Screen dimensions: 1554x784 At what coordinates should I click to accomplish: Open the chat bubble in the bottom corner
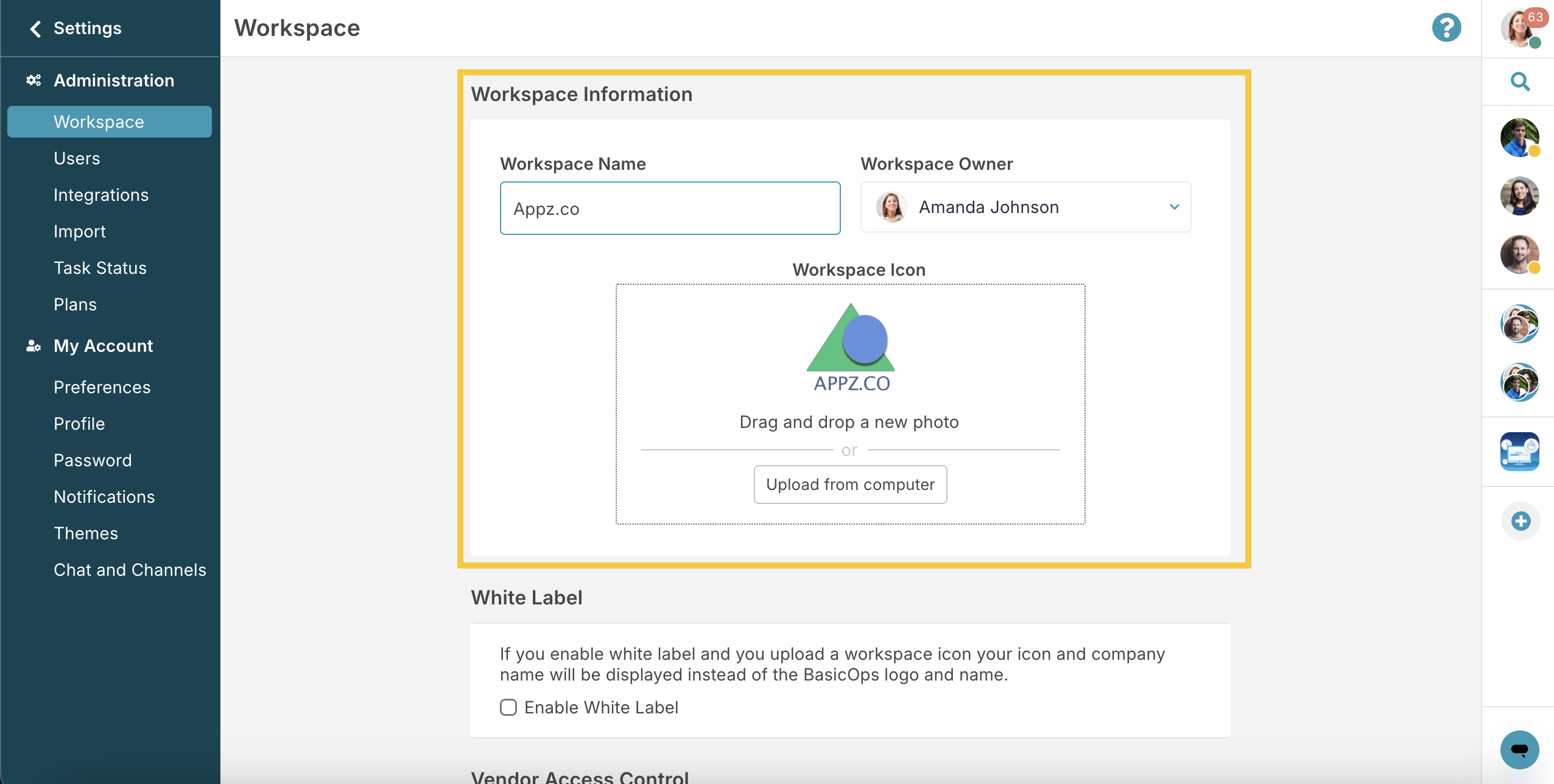(x=1519, y=750)
